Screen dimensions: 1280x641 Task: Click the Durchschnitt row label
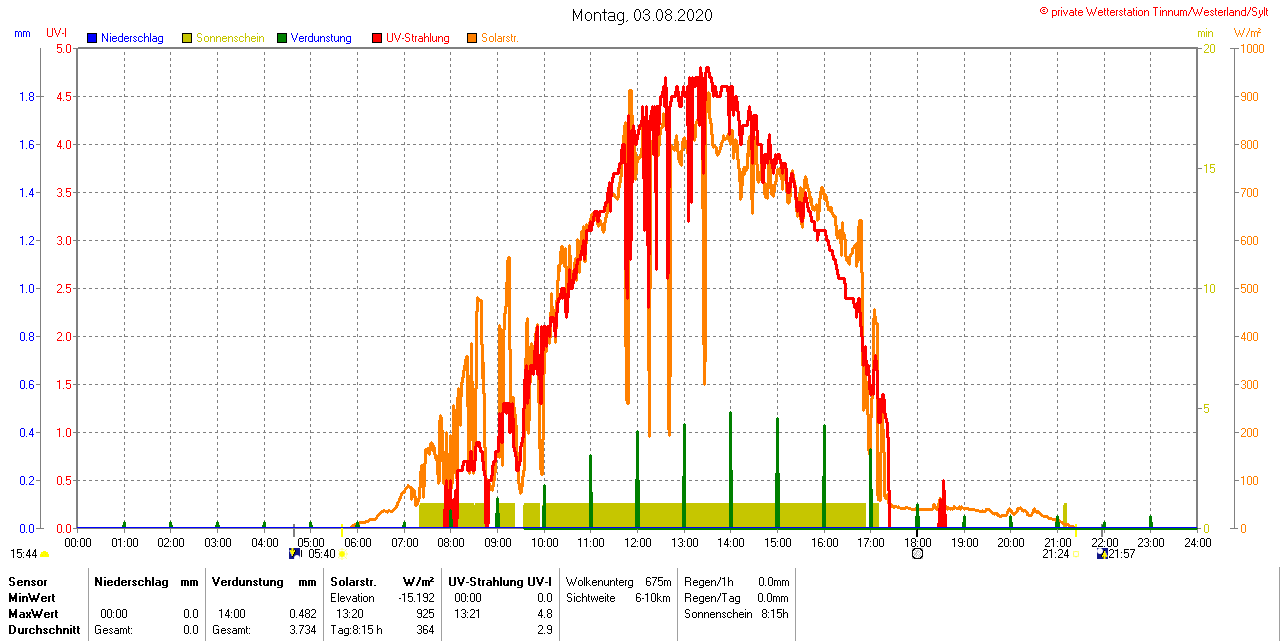(x=44, y=630)
